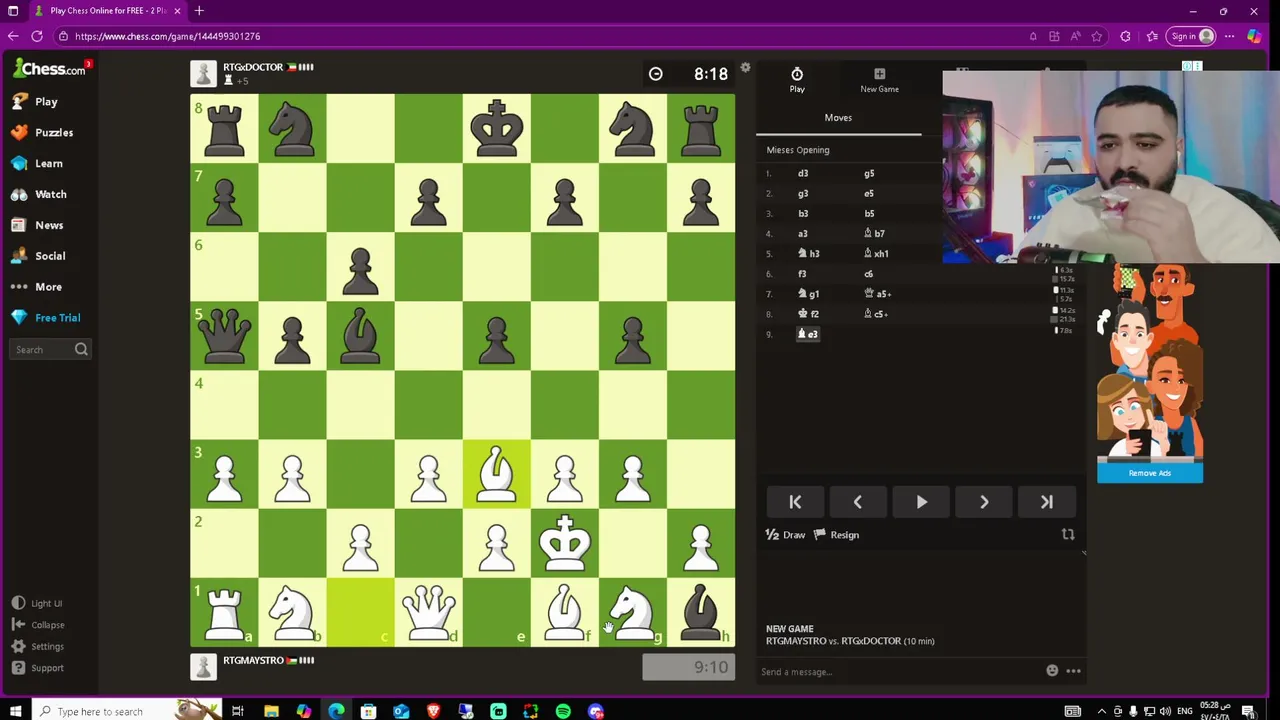
Task: Add this page to favorites
Action: tap(1097, 36)
